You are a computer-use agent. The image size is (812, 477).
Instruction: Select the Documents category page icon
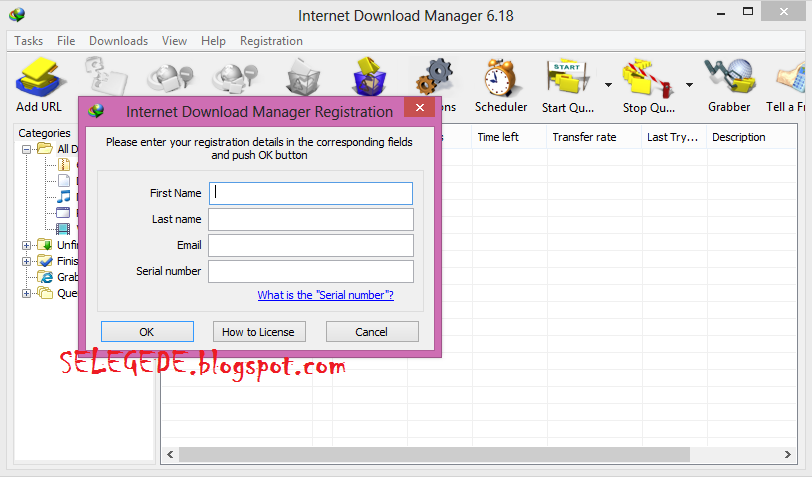point(64,180)
